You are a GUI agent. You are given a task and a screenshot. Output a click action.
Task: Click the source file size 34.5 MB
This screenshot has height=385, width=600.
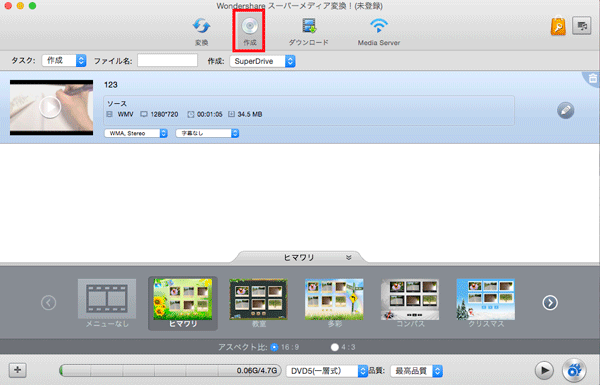250,114
